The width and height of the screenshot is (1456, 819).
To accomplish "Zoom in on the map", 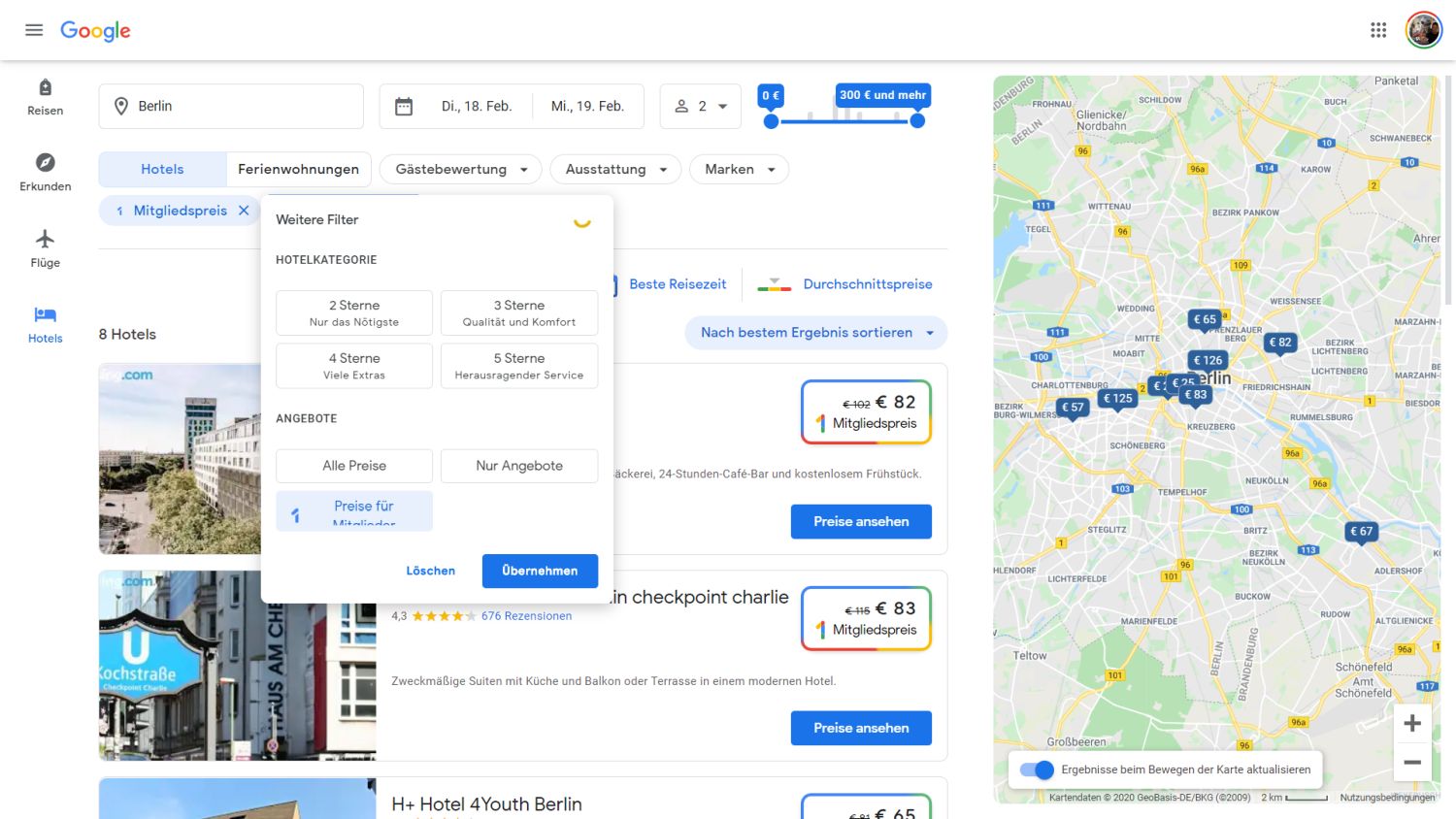I will coord(1412,723).
